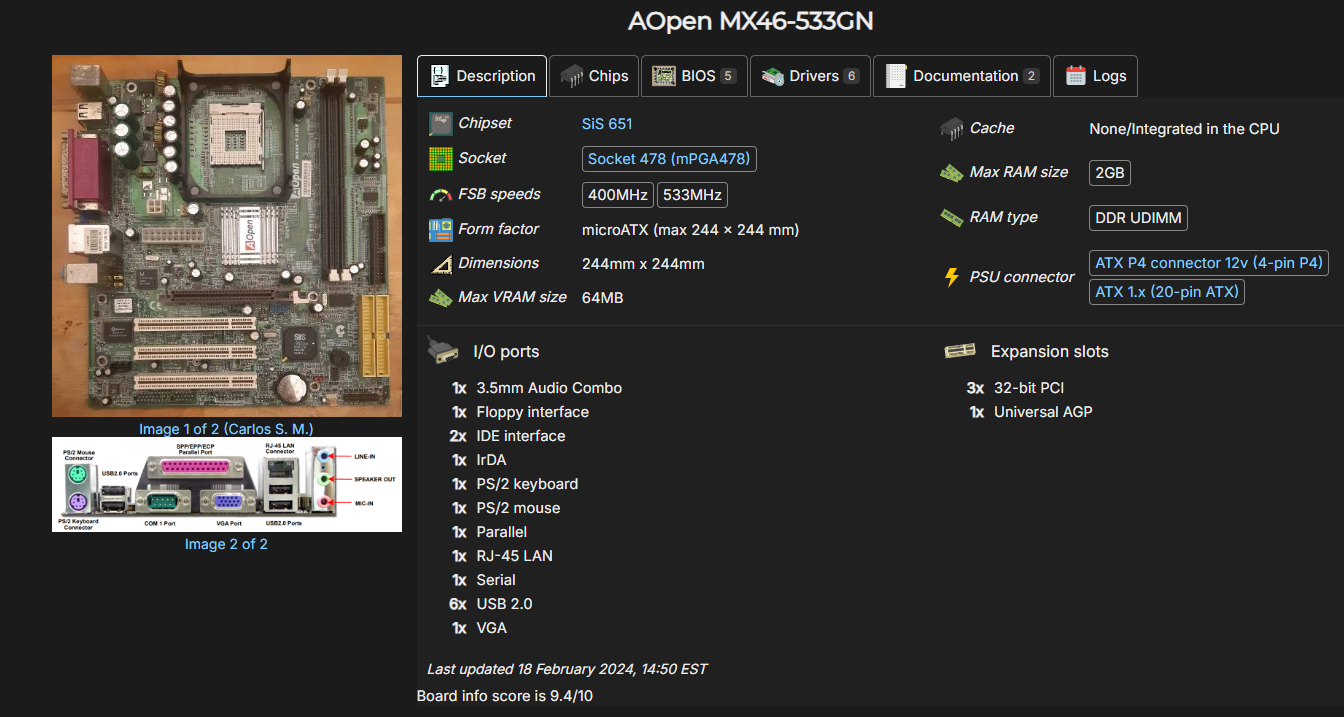Image resolution: width=1344 pixels, height=717 pixels.
Task: Click the DDR UDIMM tag
Action: [x=1138, y=217]
